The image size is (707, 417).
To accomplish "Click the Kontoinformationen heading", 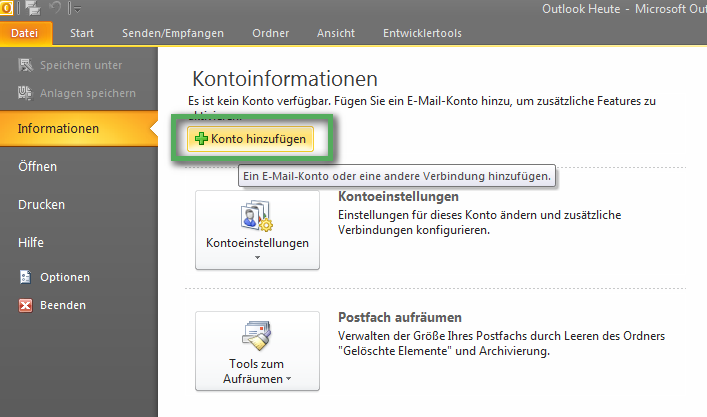I will click(285, 79).
